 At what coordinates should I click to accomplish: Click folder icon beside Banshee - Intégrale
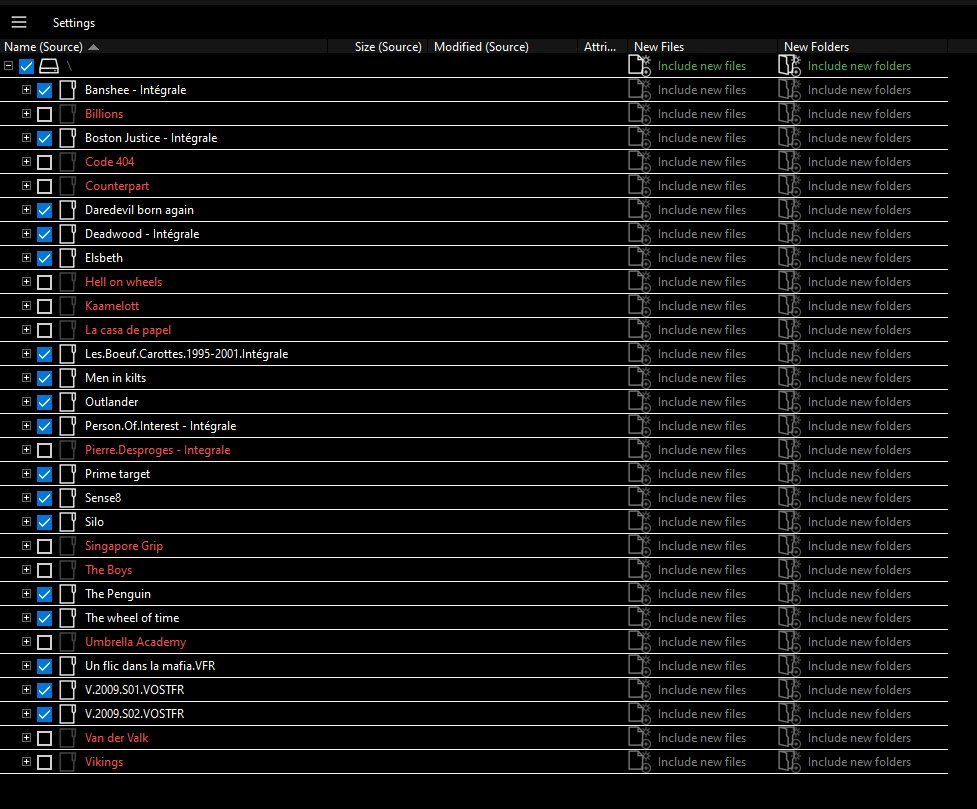coord(67,90)
